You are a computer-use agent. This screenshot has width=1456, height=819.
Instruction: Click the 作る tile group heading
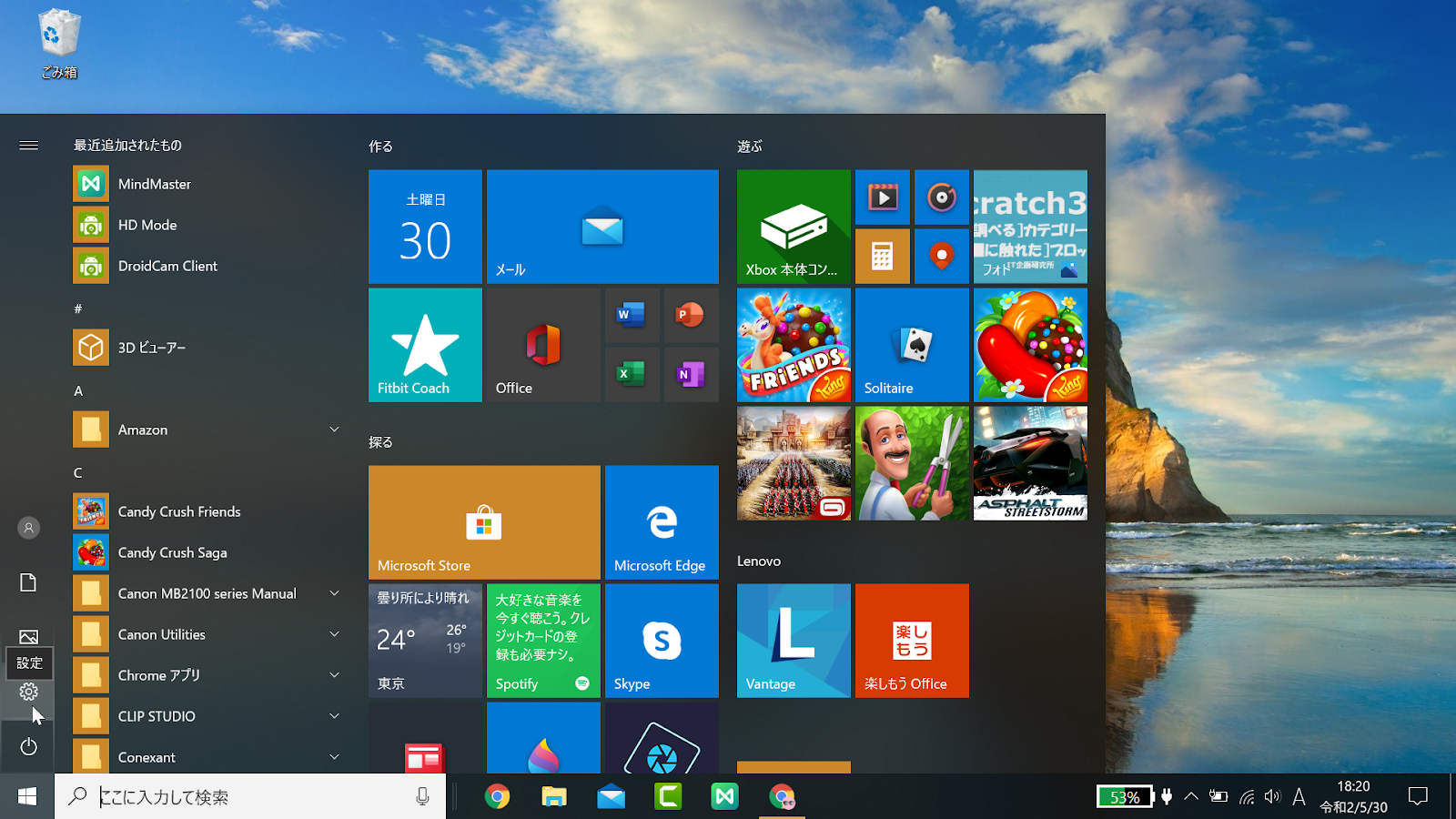click(380, 147)
